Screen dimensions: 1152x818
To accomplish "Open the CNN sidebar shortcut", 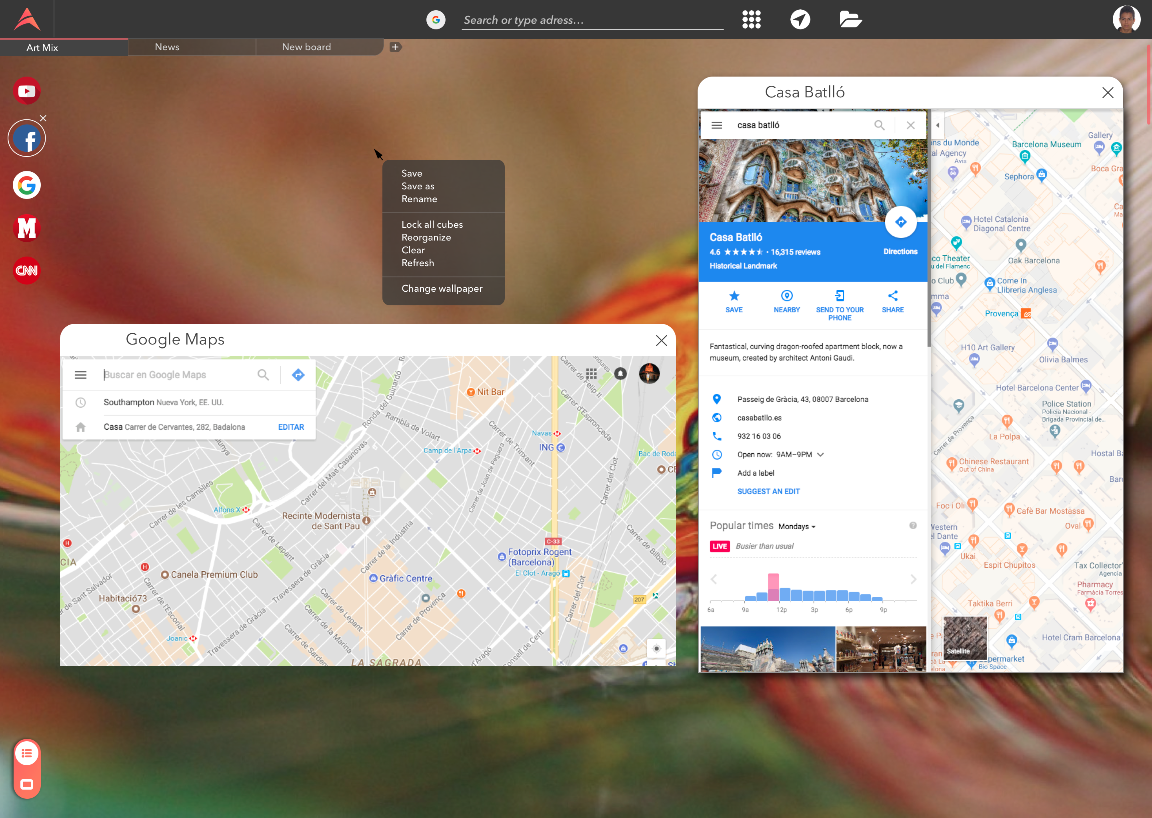I will click(x=26, y=270).
